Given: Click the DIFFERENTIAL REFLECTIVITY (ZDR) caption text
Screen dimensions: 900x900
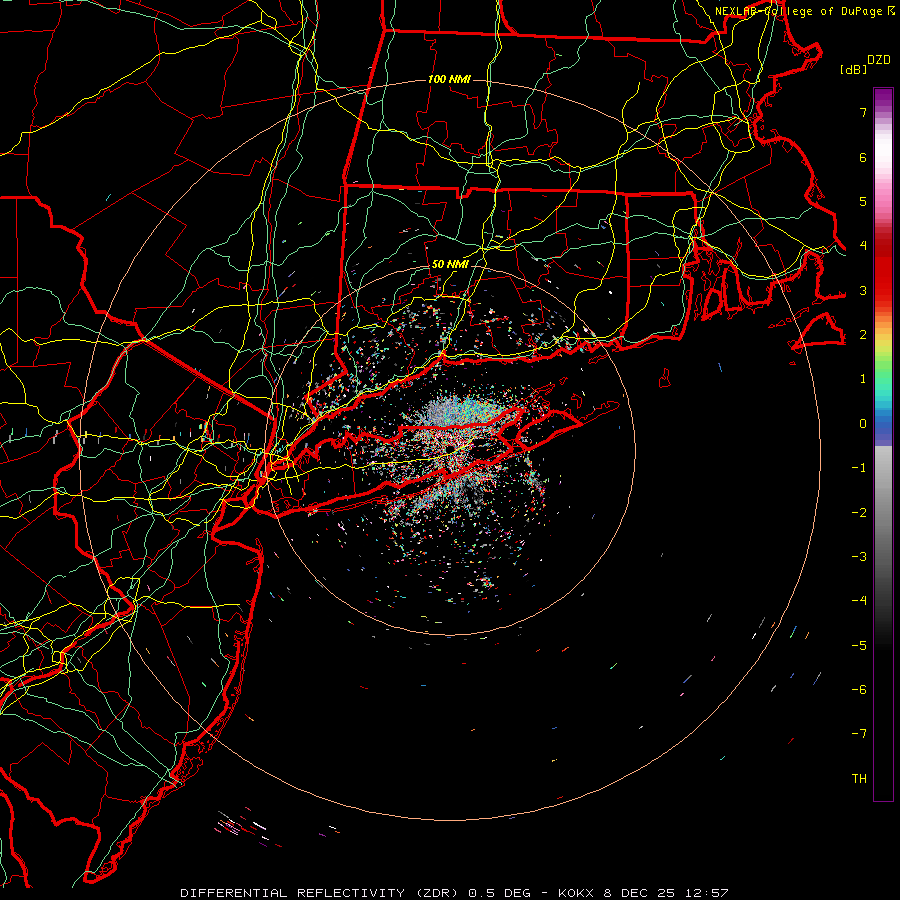Looking at the screenshot, I should (319, 893).
